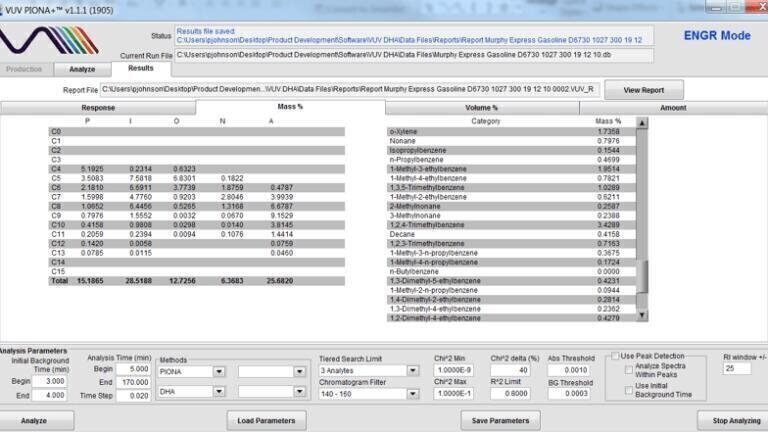This screenshot has height=432, width=768.
Task: Click the Chi^2 delta (%) field
Action: 510,370
